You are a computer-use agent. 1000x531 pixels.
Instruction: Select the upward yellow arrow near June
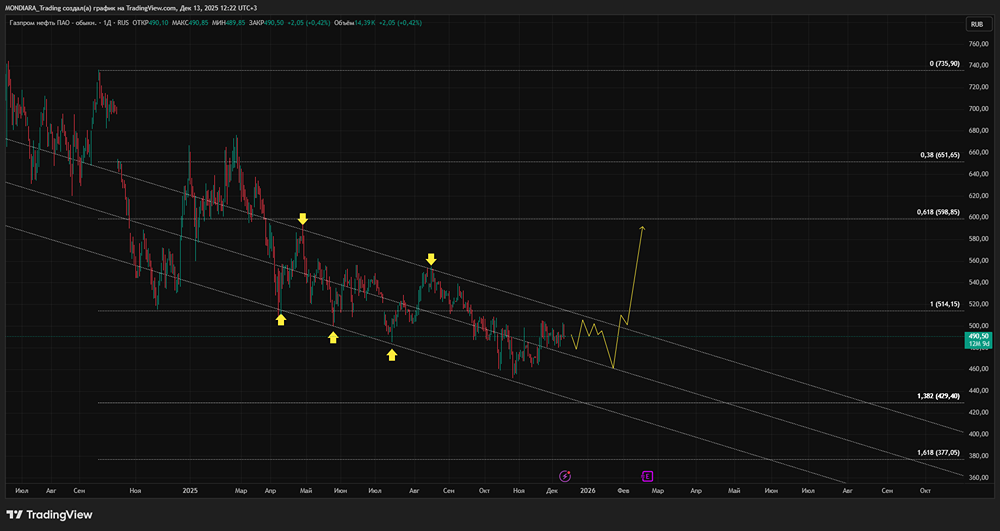(x=333, y=337)
